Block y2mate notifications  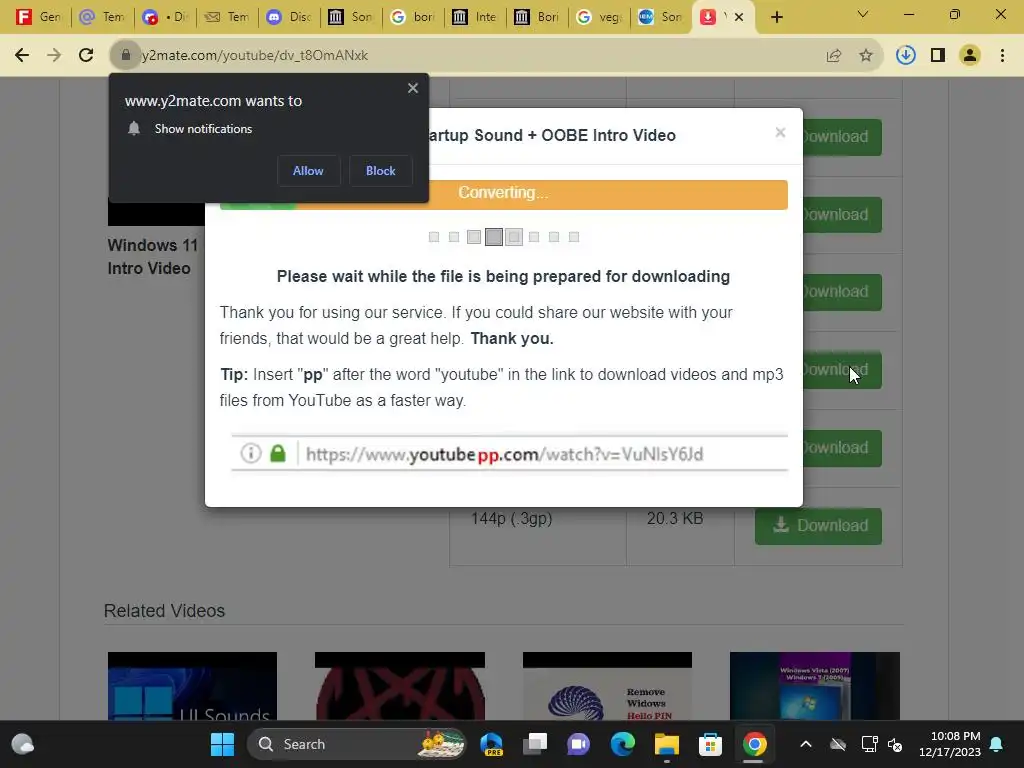click(x=380, y=170)
